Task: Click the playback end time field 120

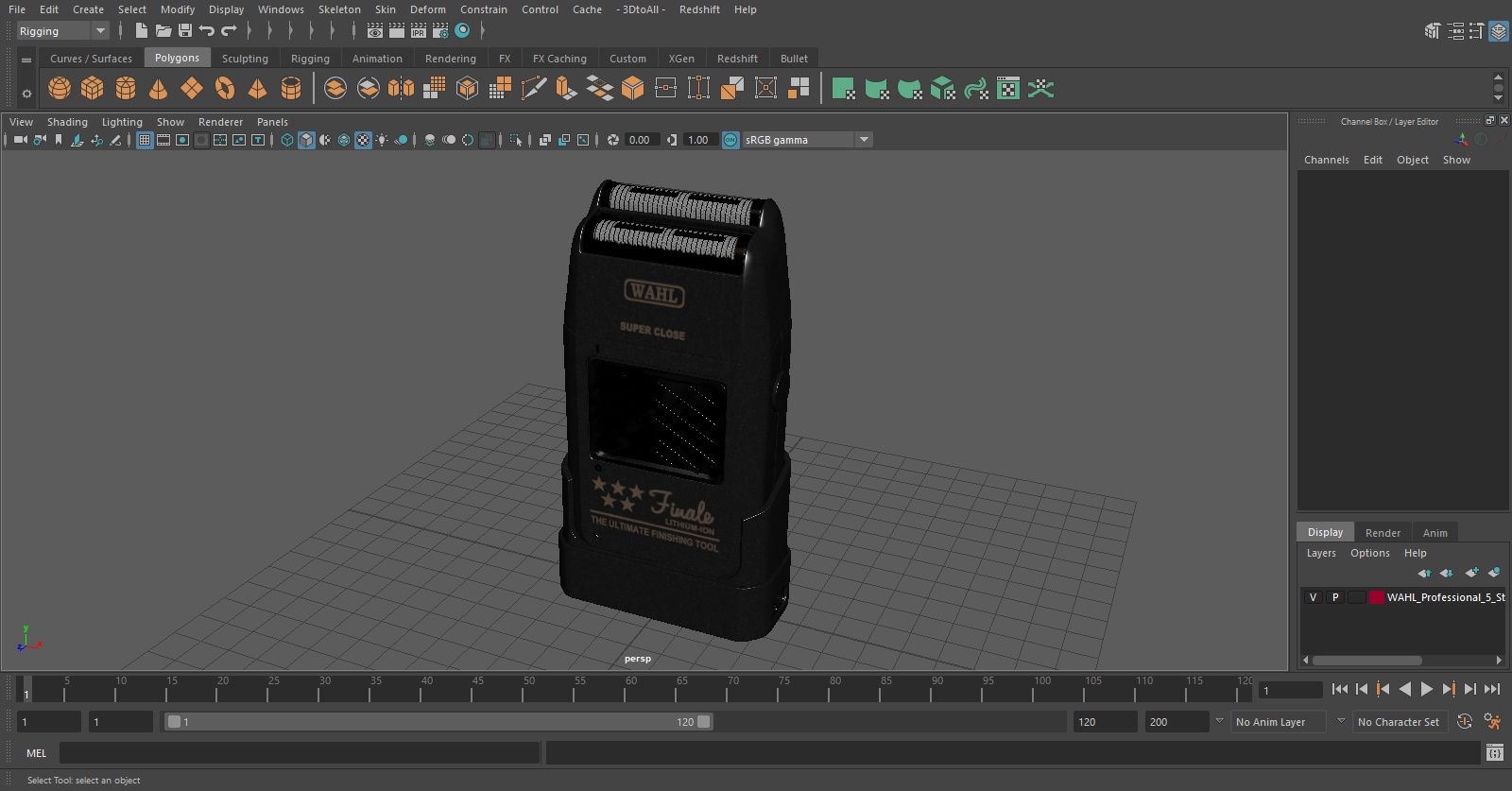Action: click(1105, 722)
